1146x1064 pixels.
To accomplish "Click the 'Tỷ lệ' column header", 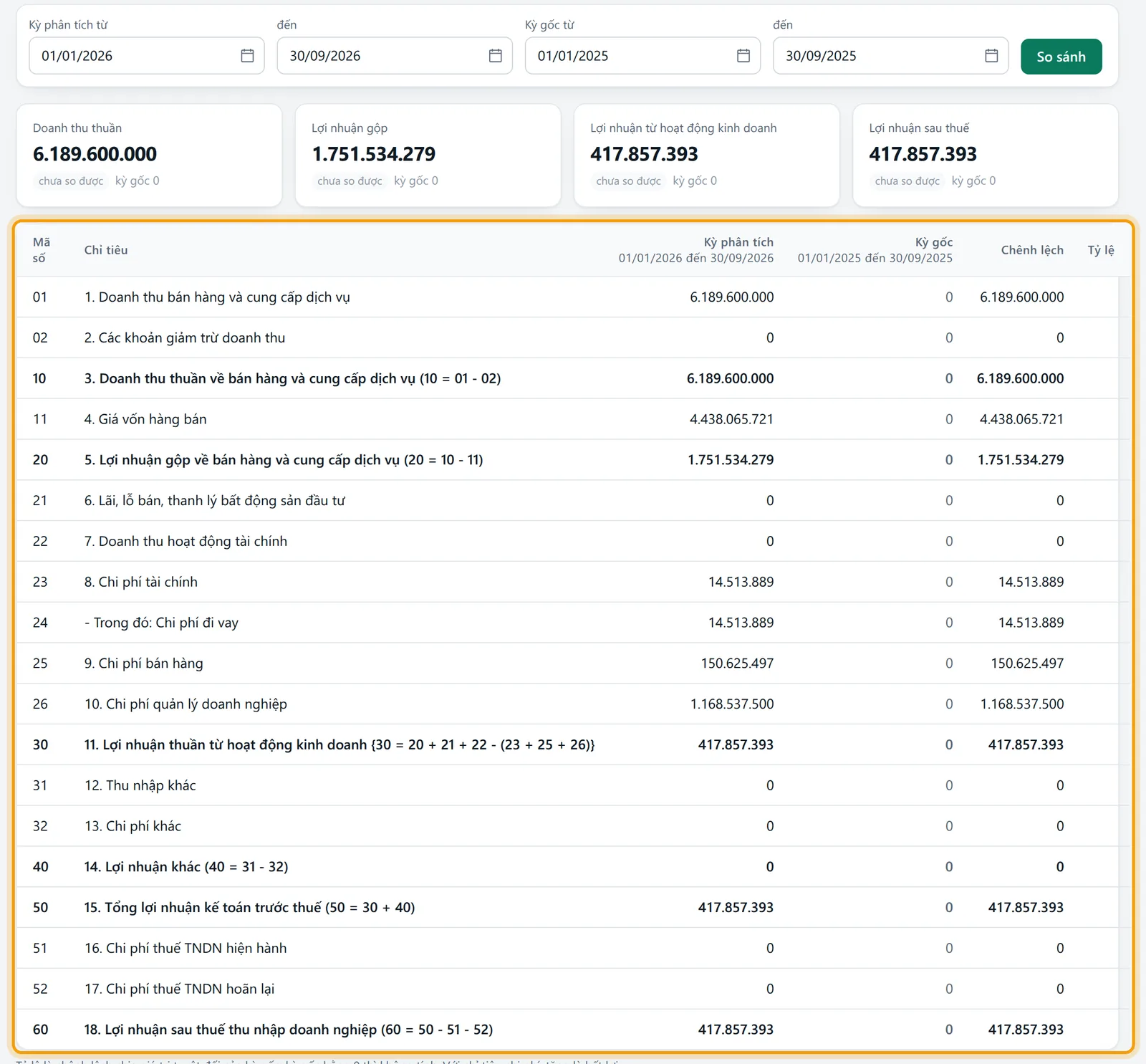I will 1101,250.
